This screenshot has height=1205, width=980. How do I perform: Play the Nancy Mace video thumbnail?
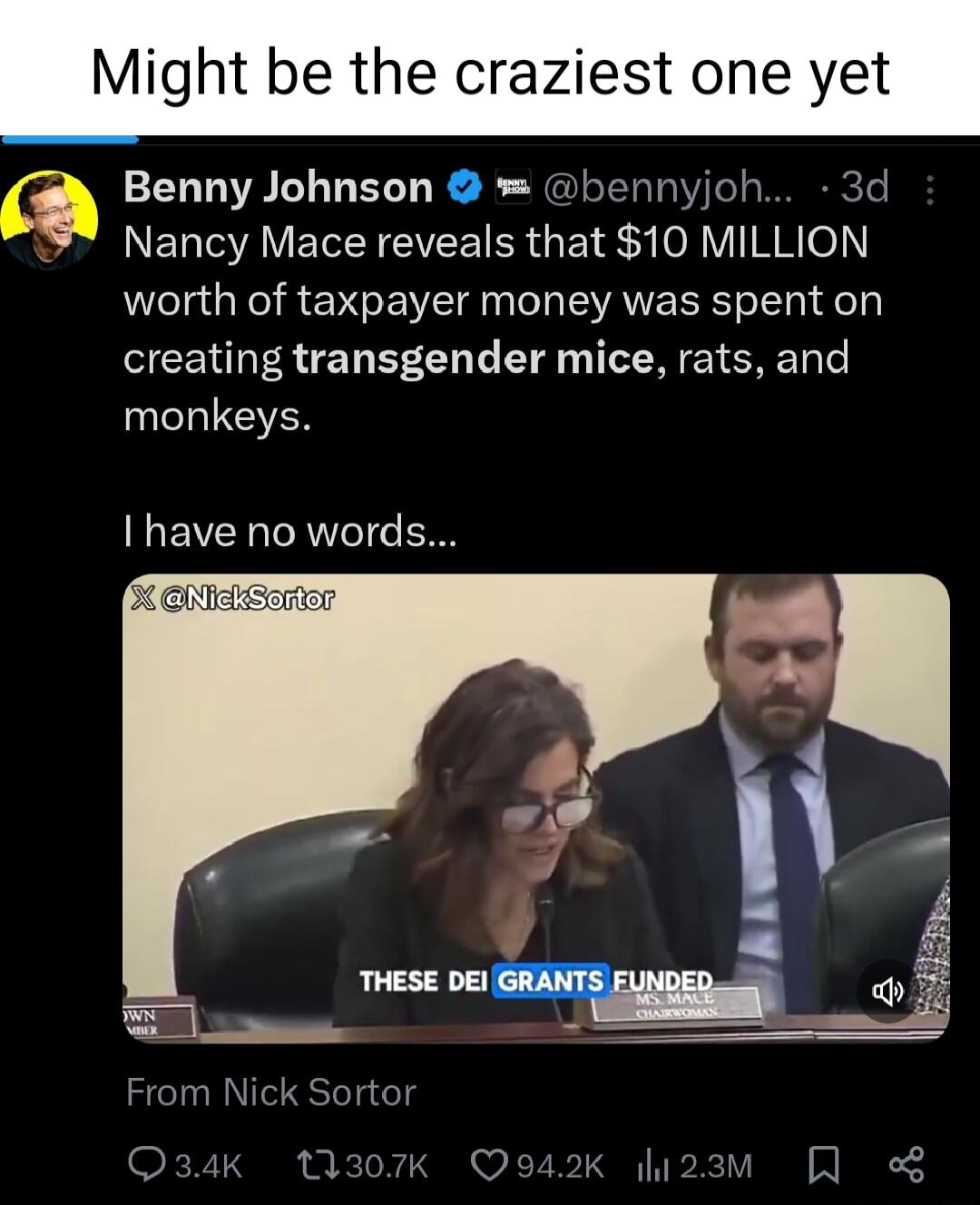click(535, 808)
